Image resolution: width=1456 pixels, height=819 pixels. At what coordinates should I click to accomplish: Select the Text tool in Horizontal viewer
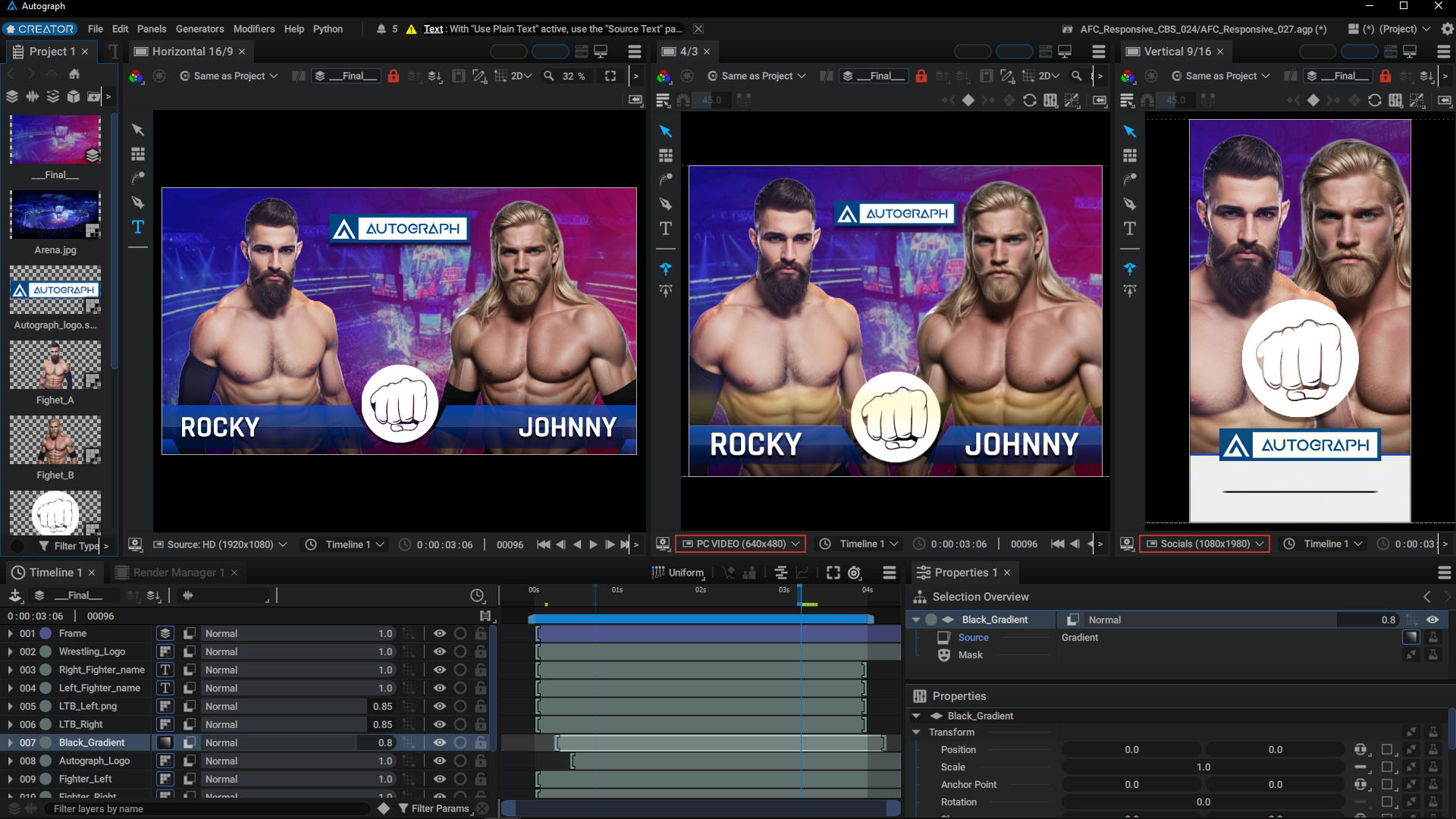[138, 227]
